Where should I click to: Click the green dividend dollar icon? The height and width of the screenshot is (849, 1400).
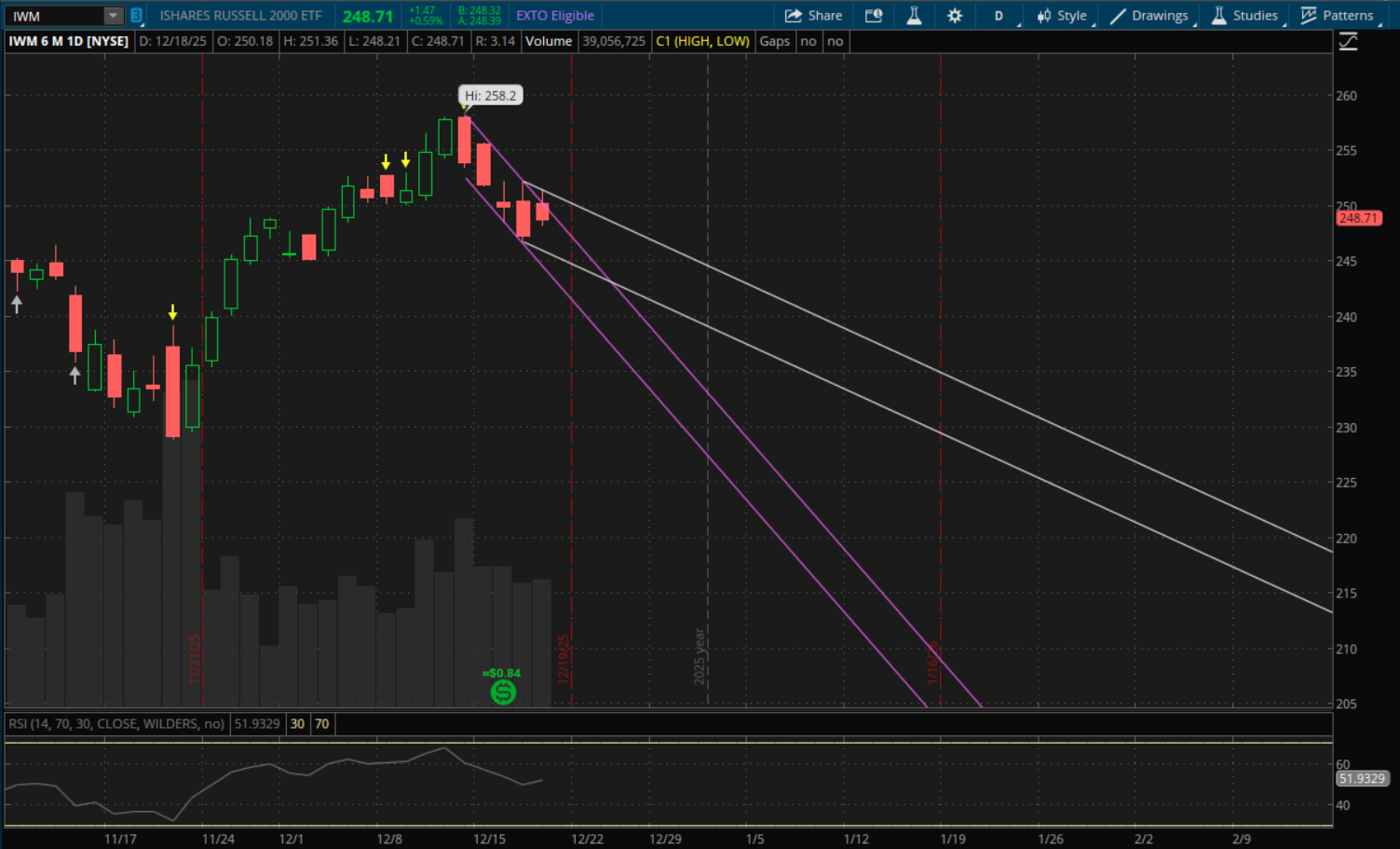503,692
